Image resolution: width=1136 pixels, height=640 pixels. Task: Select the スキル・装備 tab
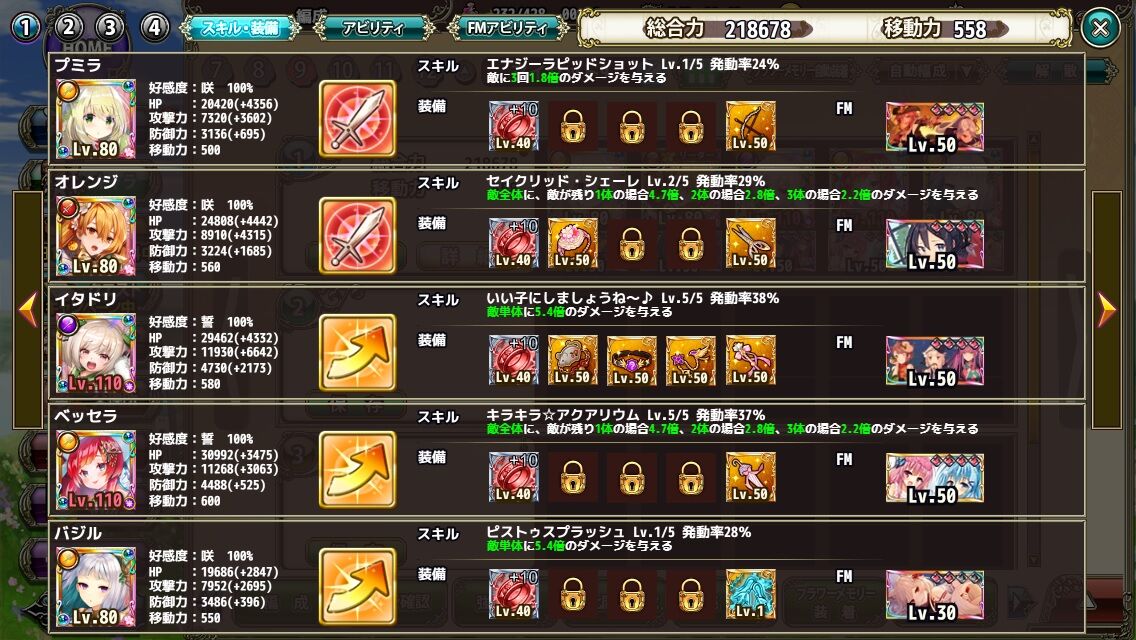240,28
